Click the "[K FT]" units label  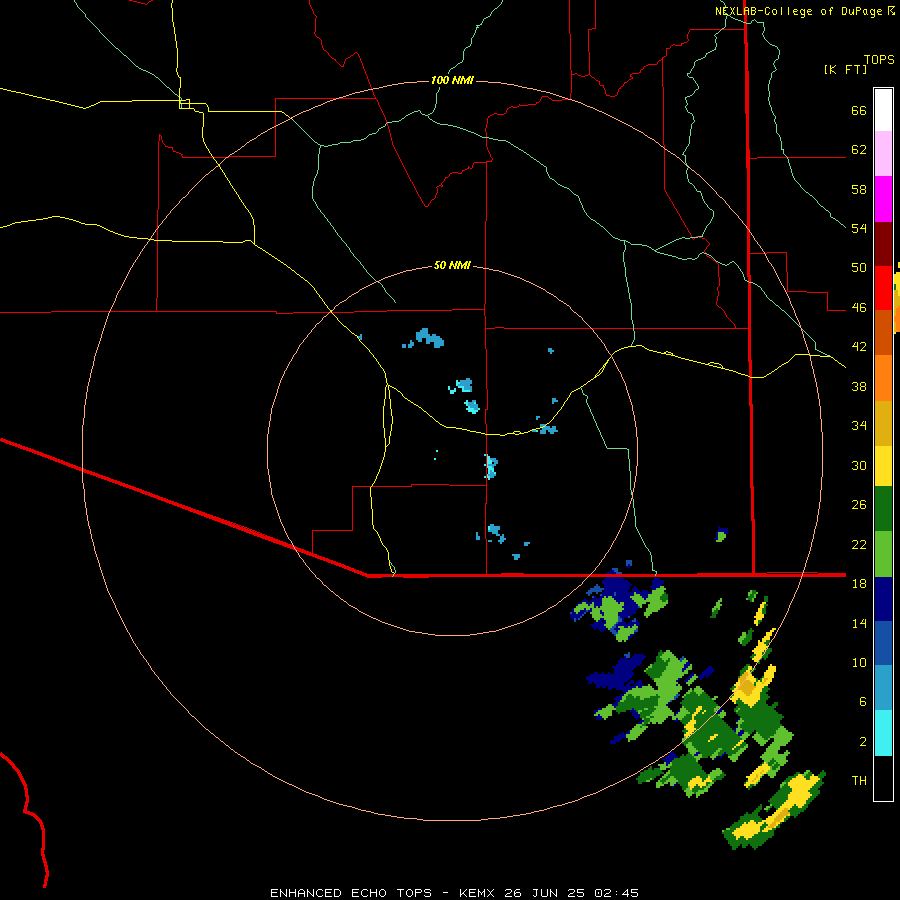click(x=845, y=70)
